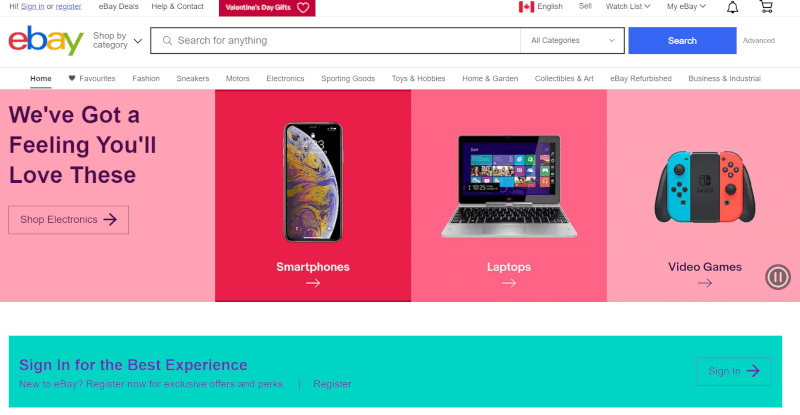The image size is (800, 415).
Task: Click the arrow under Smartphones
Action: pyautogui.click(x=313, y=283)
